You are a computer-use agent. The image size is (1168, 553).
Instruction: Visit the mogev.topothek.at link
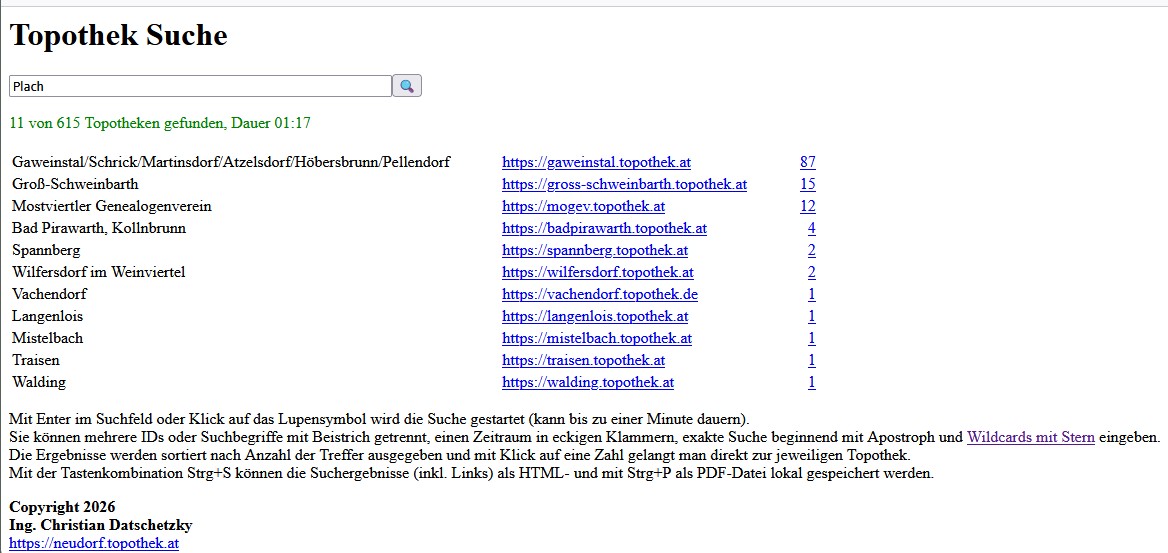pos(583,206)
